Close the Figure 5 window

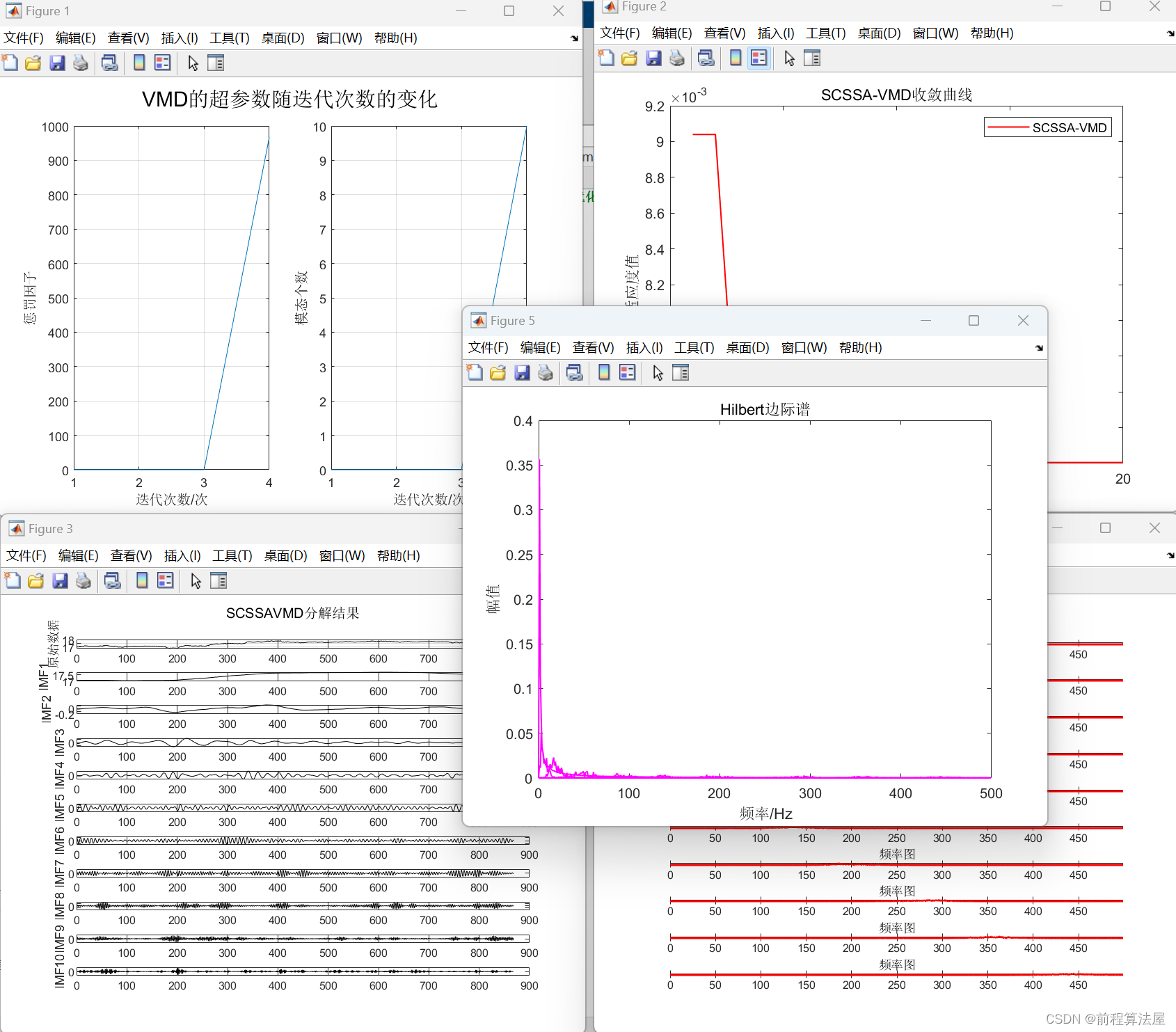click(1023, 320)
